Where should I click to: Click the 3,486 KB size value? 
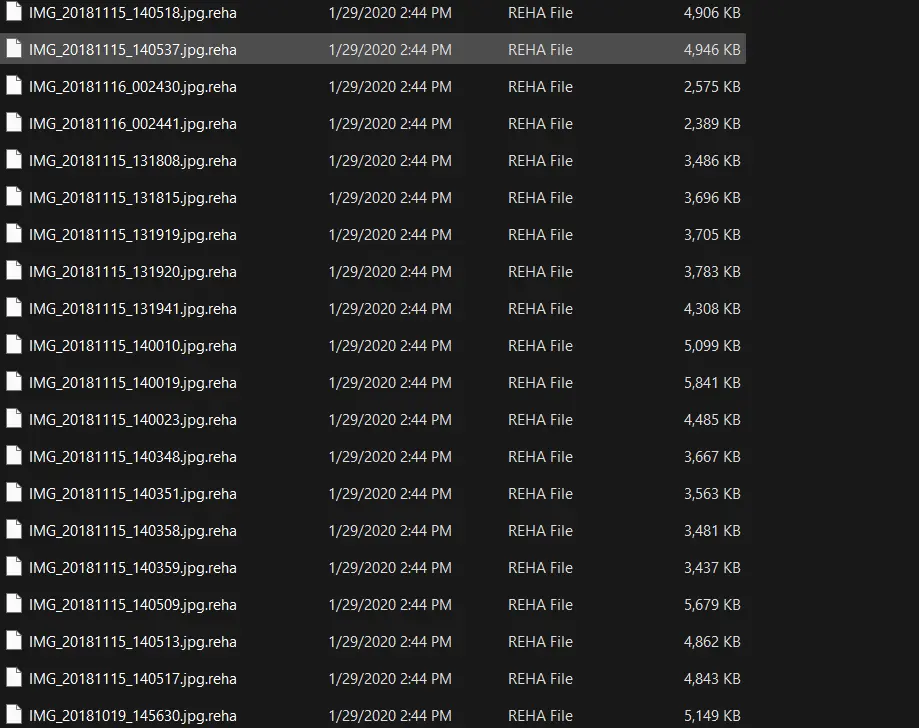[712, 161]
